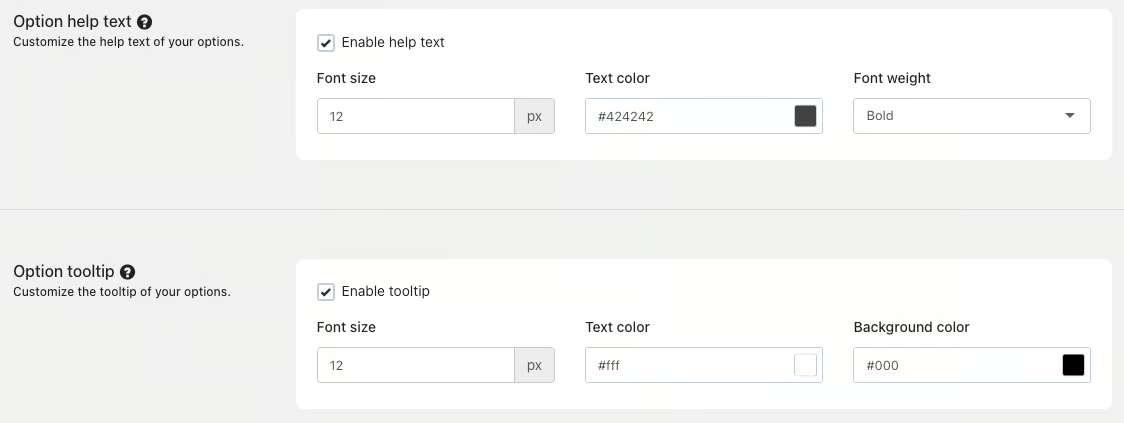Click the Option help text heading
The height and width of the screenshot is (423, 1124).
[72, 22]
